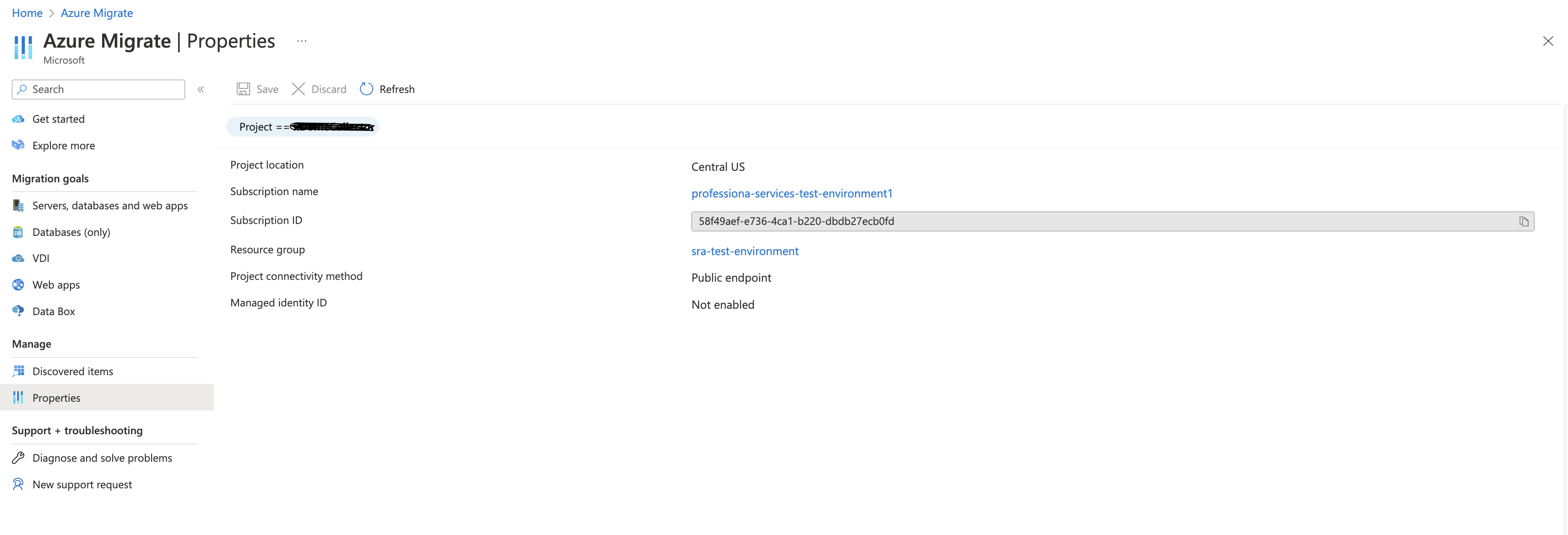
Task: Copy the Subscription ID to clipboard
Action: [x=1523, y=222]
